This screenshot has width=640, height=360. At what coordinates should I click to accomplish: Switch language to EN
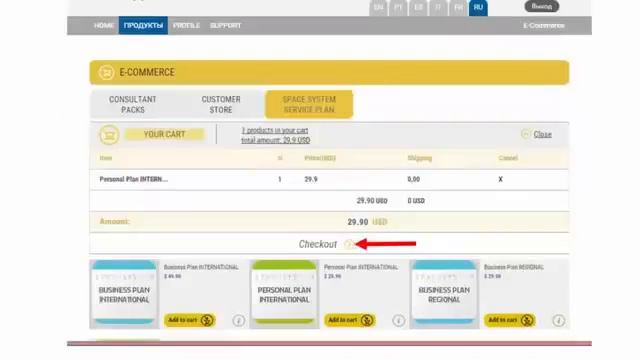(378, 7)
